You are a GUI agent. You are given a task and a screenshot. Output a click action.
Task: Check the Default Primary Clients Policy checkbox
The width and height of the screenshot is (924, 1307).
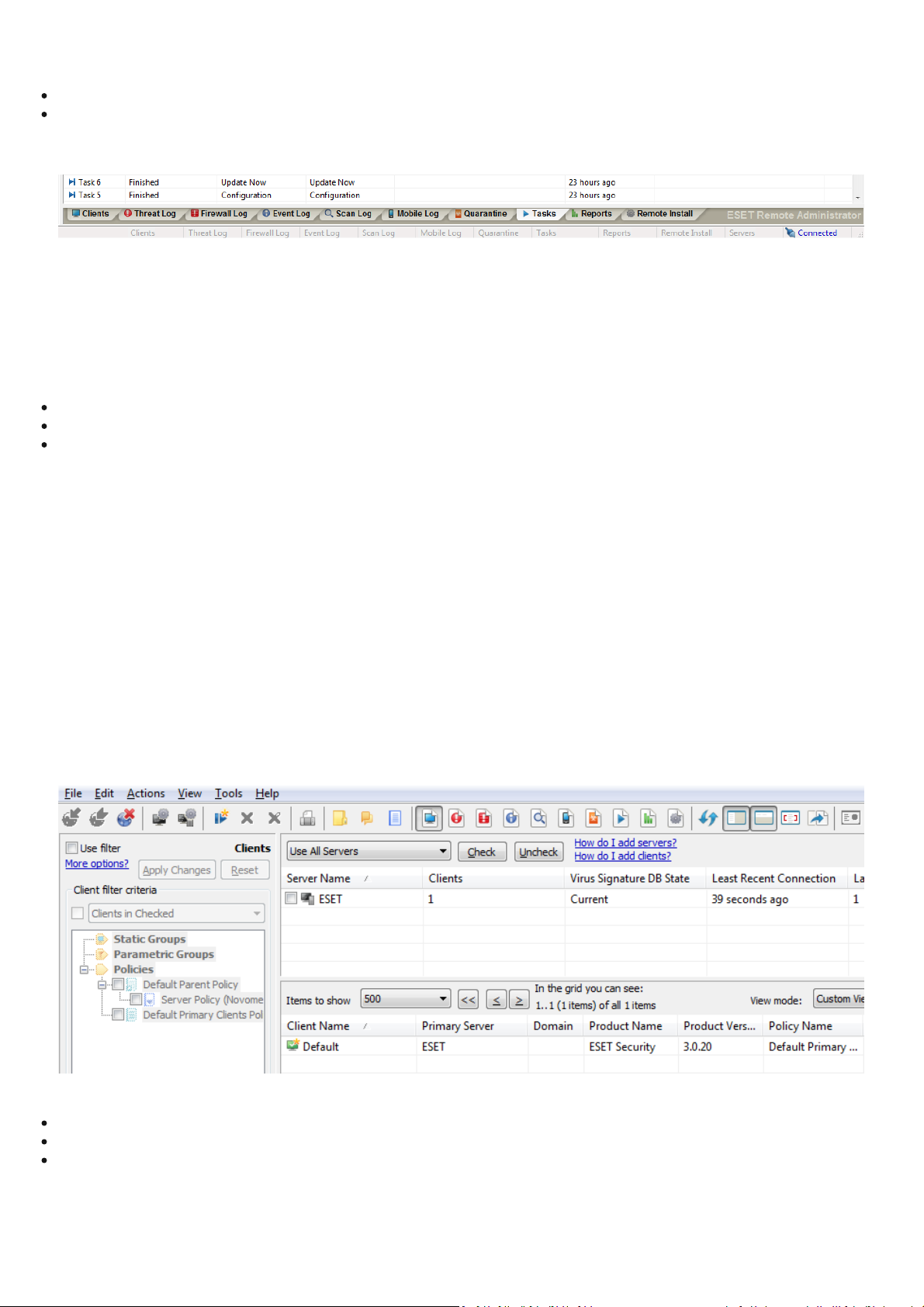118,1015
